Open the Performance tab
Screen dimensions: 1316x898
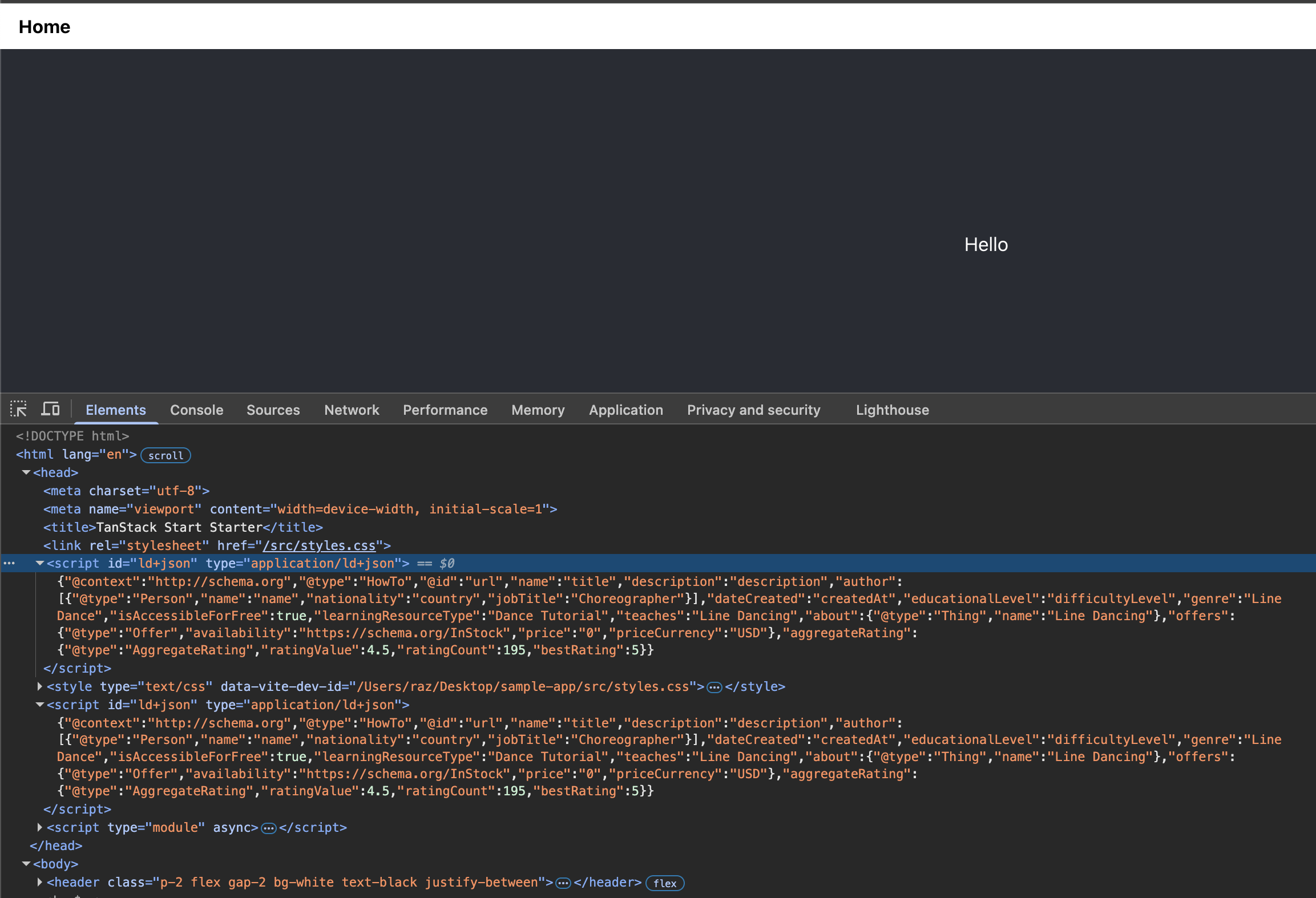pos(445,410)
